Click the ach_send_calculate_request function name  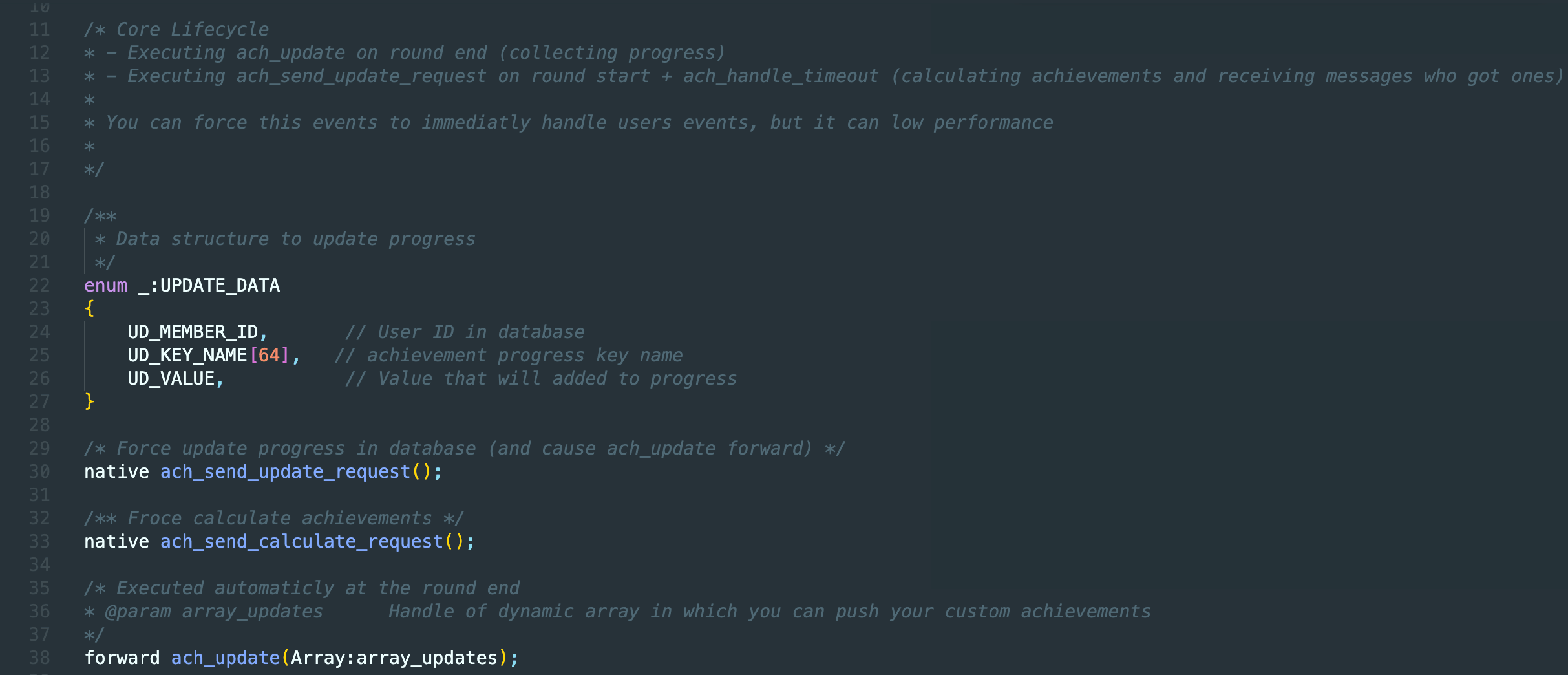tap(301, 542)
